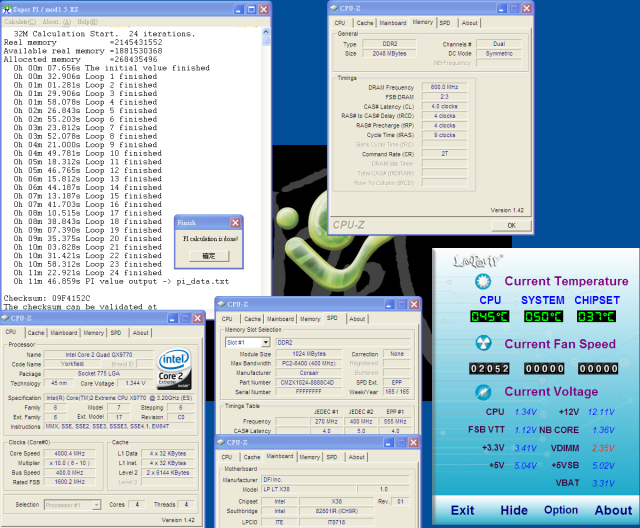The width and height of the screenshot is (640, 528).
Task: Click the CHIPSET temperature 037°C display
Action: click(x=596, y=316)
